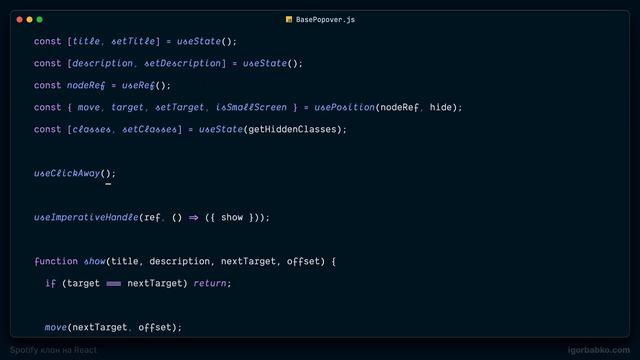Click 'setTarget' in the usePosition destructuring

pyautogui.click(x=180, y=107)
